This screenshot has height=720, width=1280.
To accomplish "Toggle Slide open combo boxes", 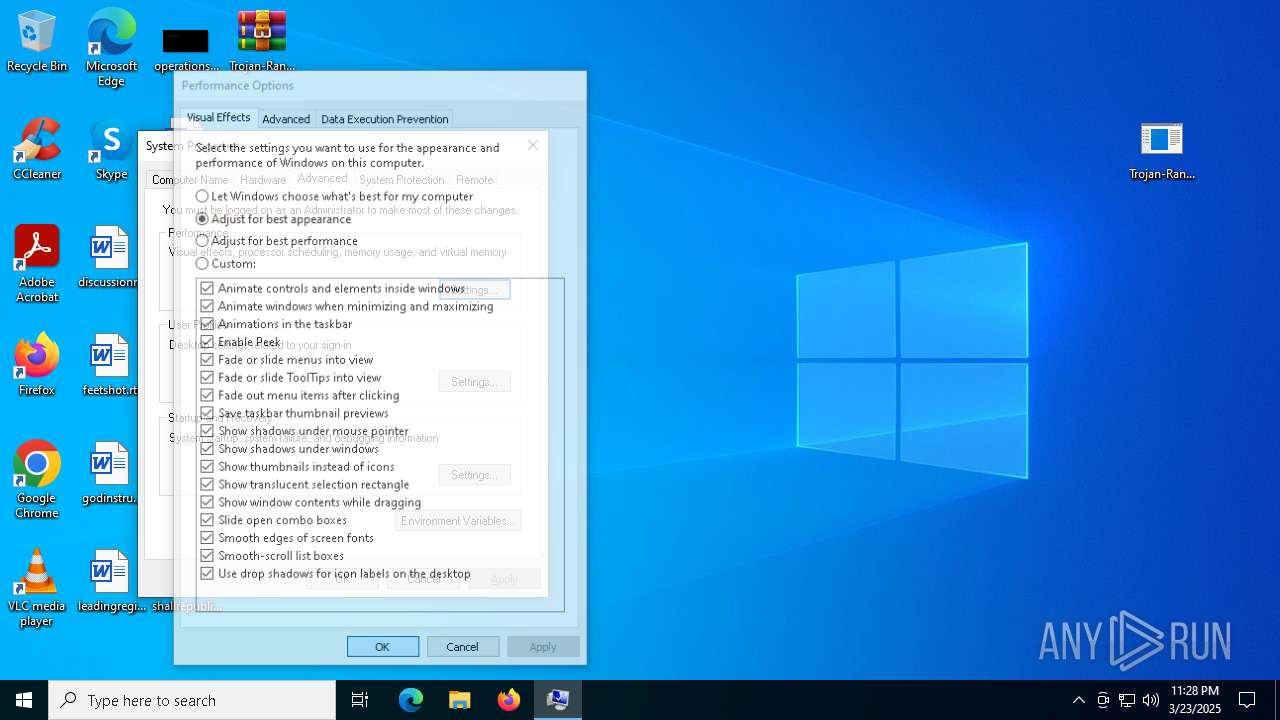I will 273,520.
